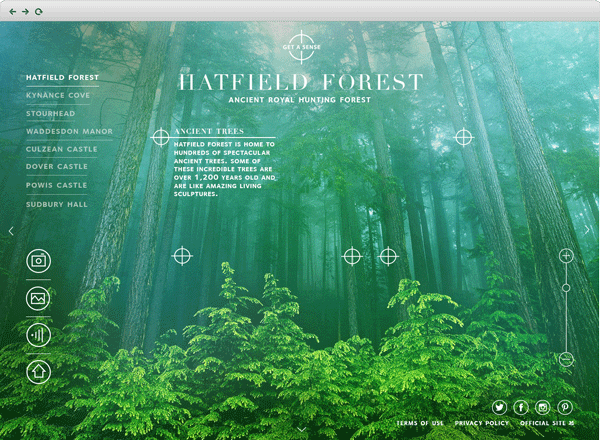This screenshot has height=440, width=600.
Task: Select Hatfield Forest in the location menu
Action: click(x=62, y=77)
